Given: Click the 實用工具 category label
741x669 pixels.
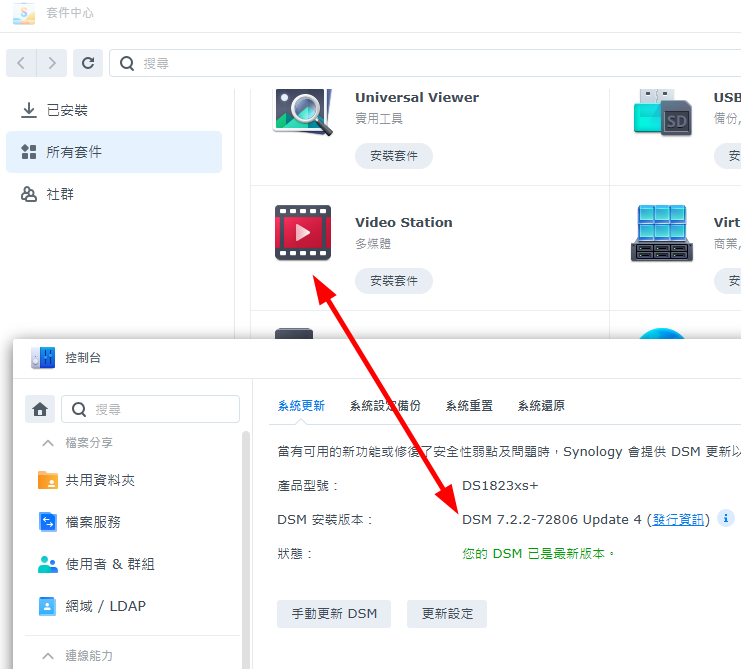Looking at the screenshot, I should click(379, 119).
